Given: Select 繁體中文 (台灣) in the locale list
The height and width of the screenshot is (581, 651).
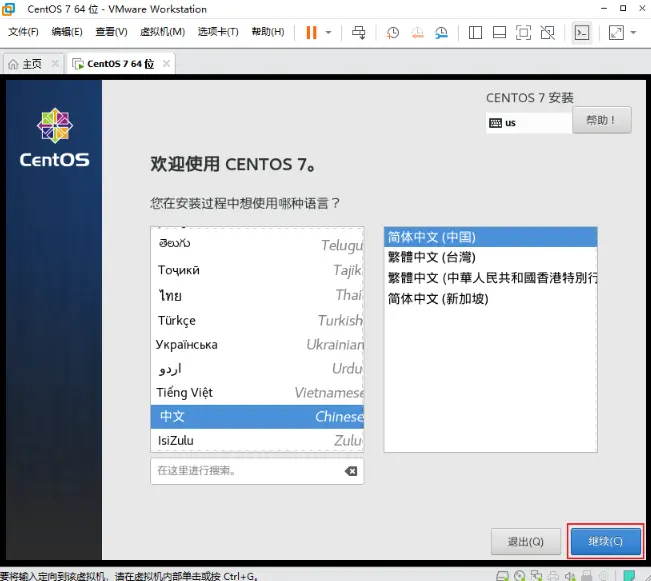Looking at the screenshot, I should point(431,257).
